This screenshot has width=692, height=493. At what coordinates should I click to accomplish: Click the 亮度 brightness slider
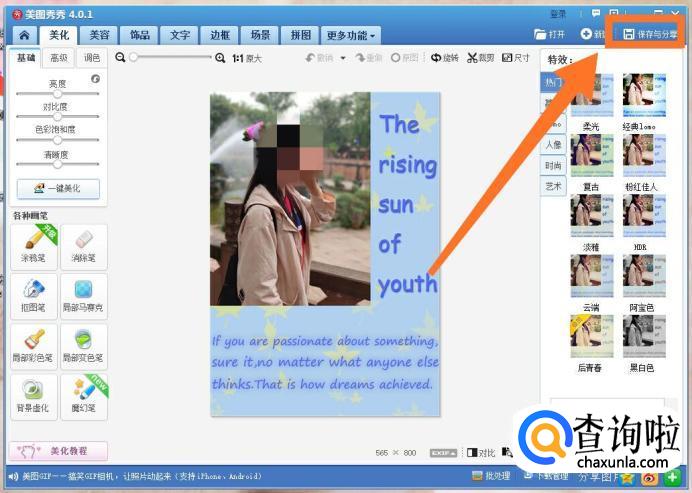point(58,93)
